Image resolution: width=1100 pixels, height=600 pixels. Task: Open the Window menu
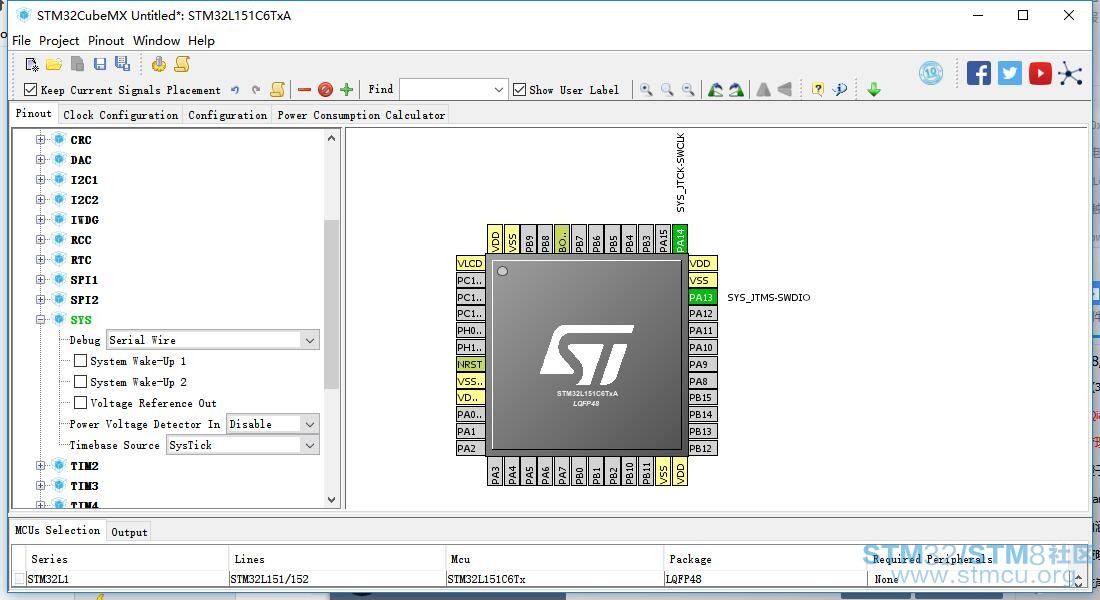click(x=156, y=41)
